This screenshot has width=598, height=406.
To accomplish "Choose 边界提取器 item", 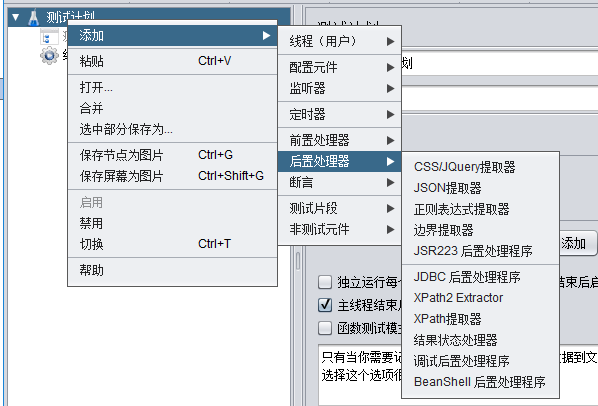I will pyautogui.click(x=481, y=230).
